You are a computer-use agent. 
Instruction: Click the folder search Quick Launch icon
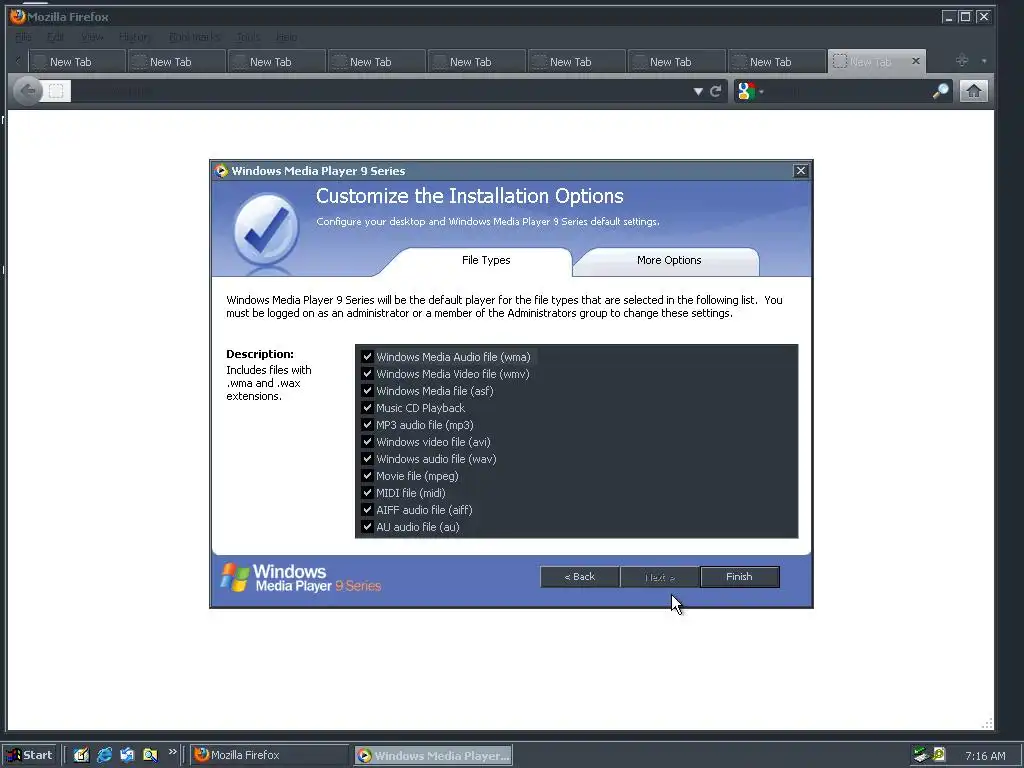click(x=150, y=755)
